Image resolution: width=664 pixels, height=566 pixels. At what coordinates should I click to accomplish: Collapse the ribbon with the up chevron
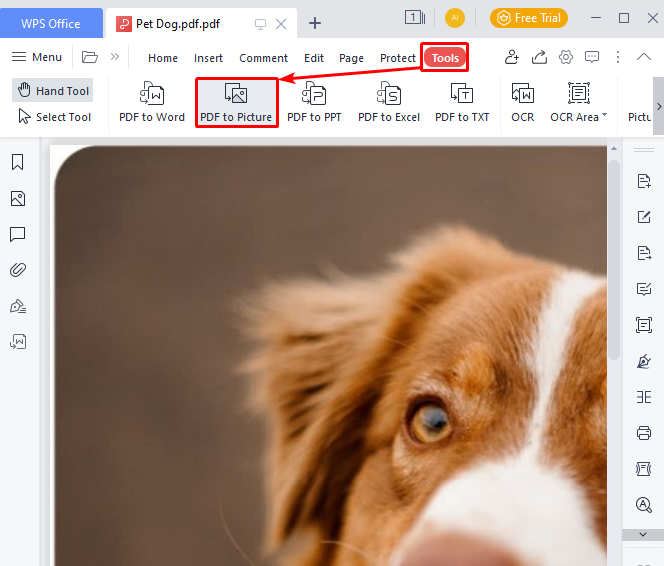pyautogui.click(x=644, y=57)
